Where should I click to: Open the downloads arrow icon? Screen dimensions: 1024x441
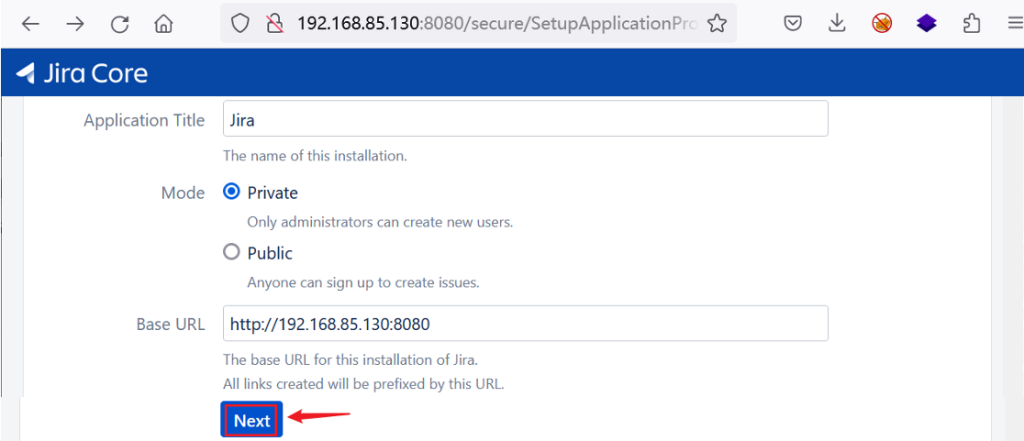(837, 24)
